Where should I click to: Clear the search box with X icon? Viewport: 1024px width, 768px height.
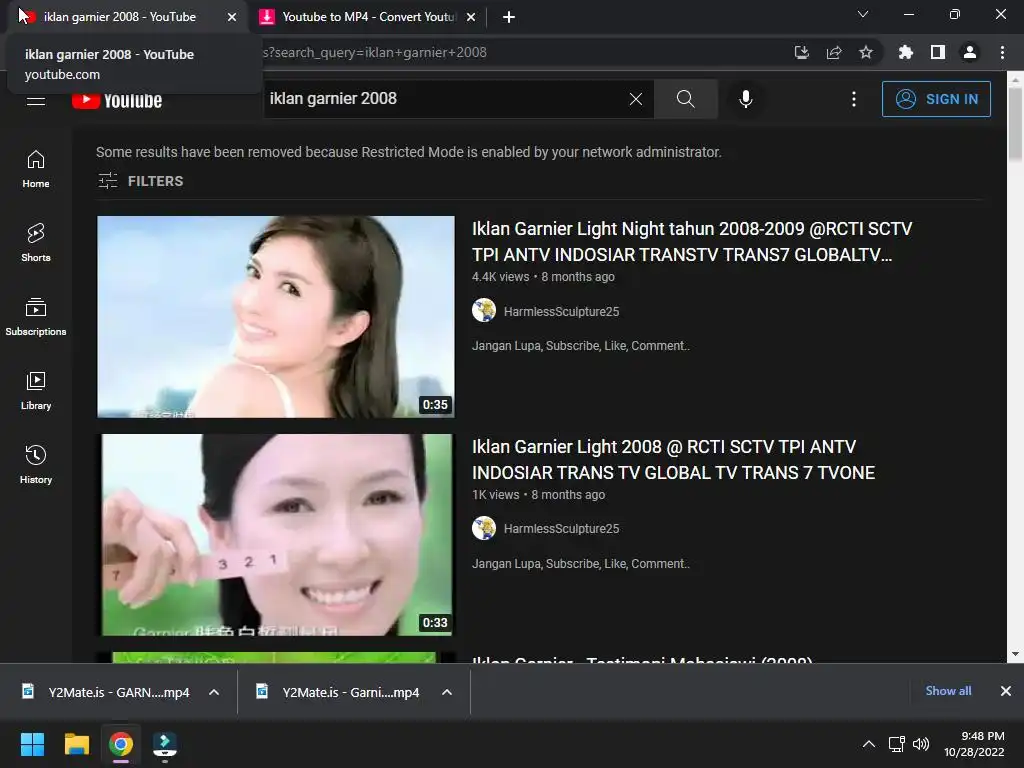pyautogui.click(x=635, y=99)
